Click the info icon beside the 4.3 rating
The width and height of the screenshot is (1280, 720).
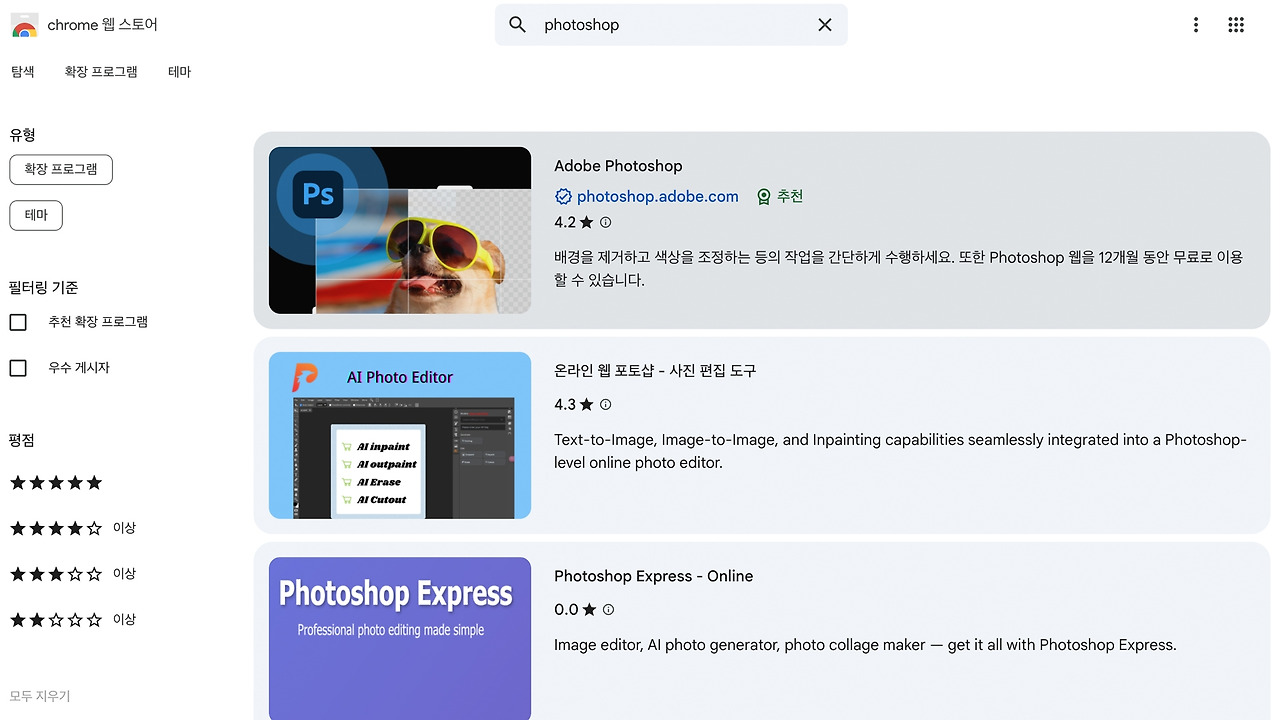coord(606,404)
